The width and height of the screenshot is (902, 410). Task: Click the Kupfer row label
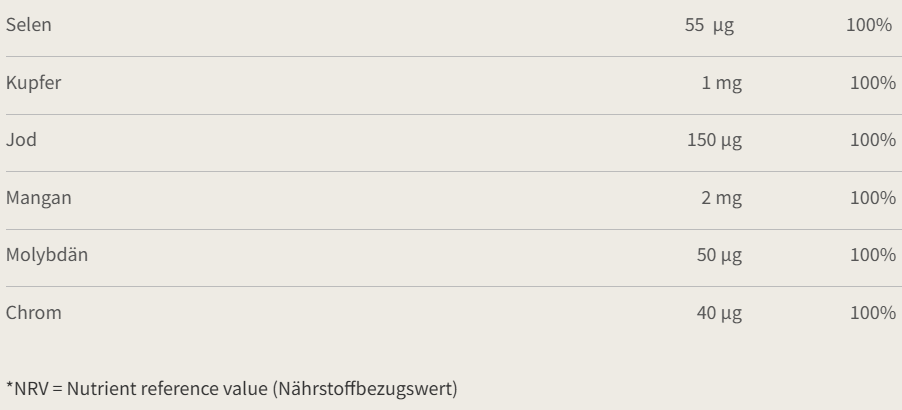tap(33, 83)
